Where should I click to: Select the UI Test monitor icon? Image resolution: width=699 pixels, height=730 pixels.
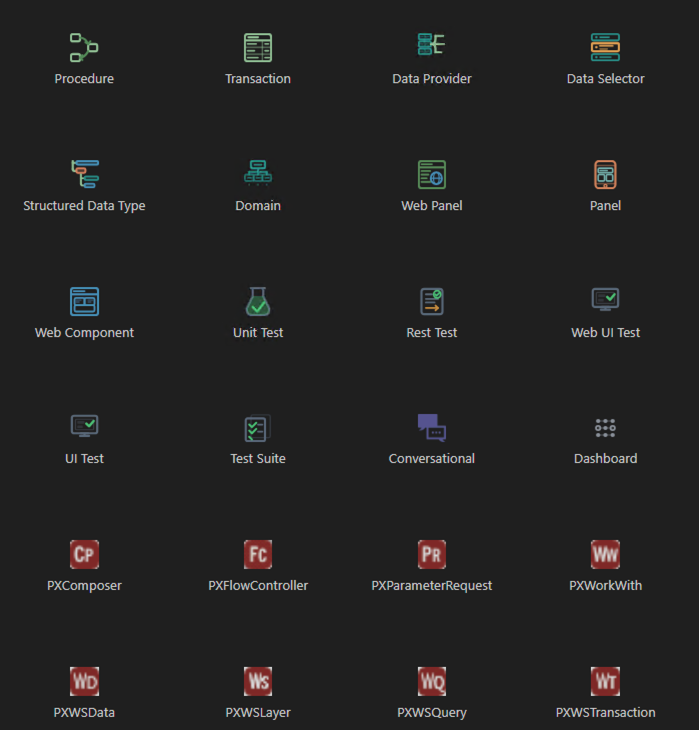pyautogui.click(x=84, y=426)
